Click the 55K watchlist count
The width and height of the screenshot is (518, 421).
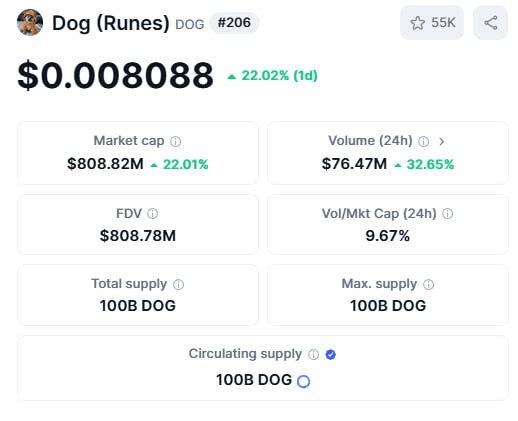(443, 23)
